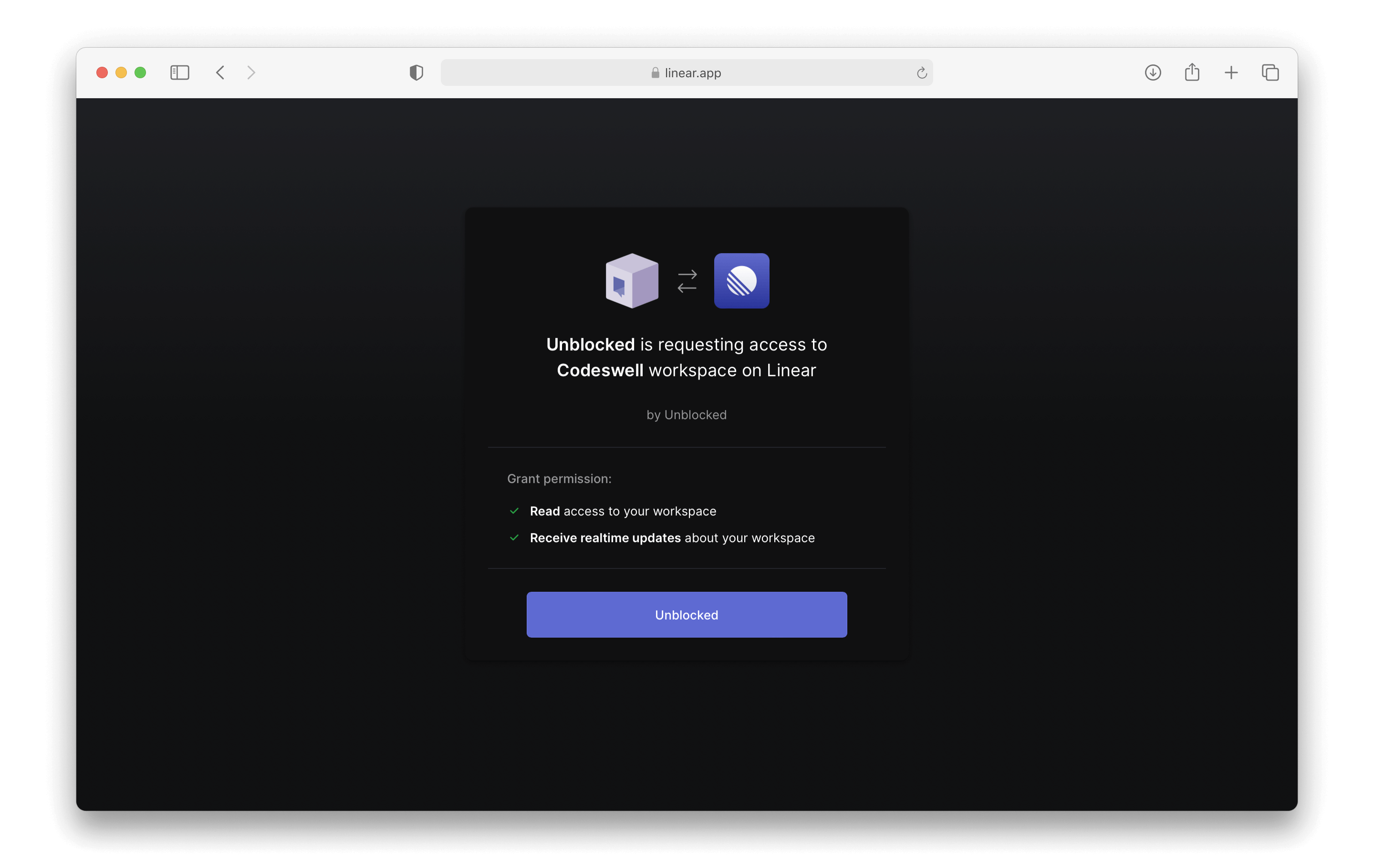Reload the page with refresh icon

coord(922,73)
